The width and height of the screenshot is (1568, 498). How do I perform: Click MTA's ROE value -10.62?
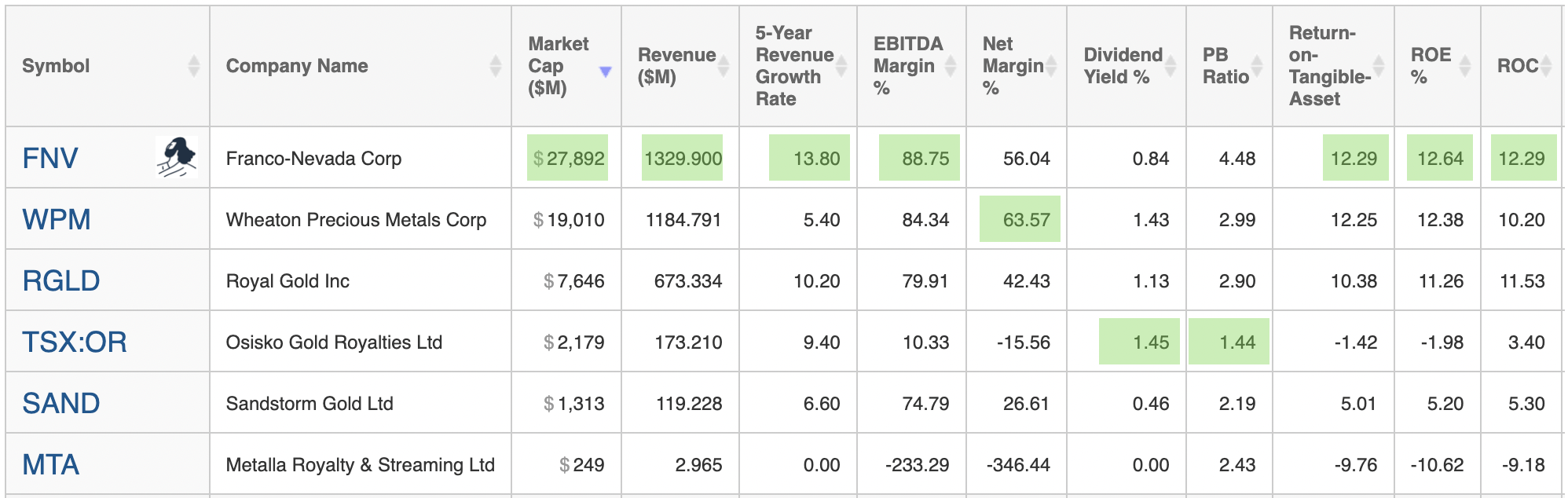[1437, 465]
